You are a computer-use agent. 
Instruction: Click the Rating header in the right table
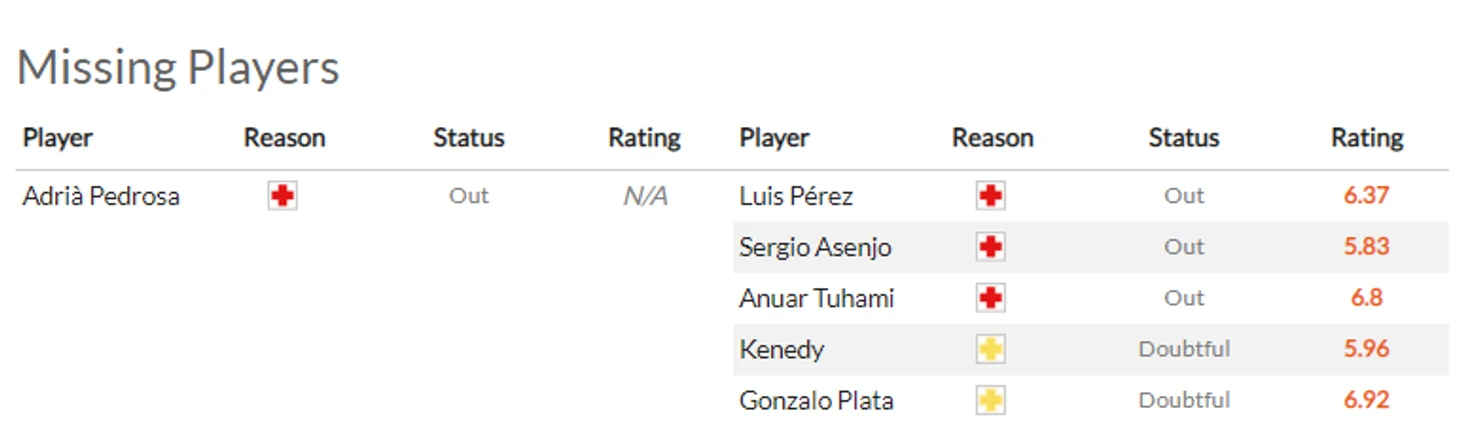[x=1367, y=138]
